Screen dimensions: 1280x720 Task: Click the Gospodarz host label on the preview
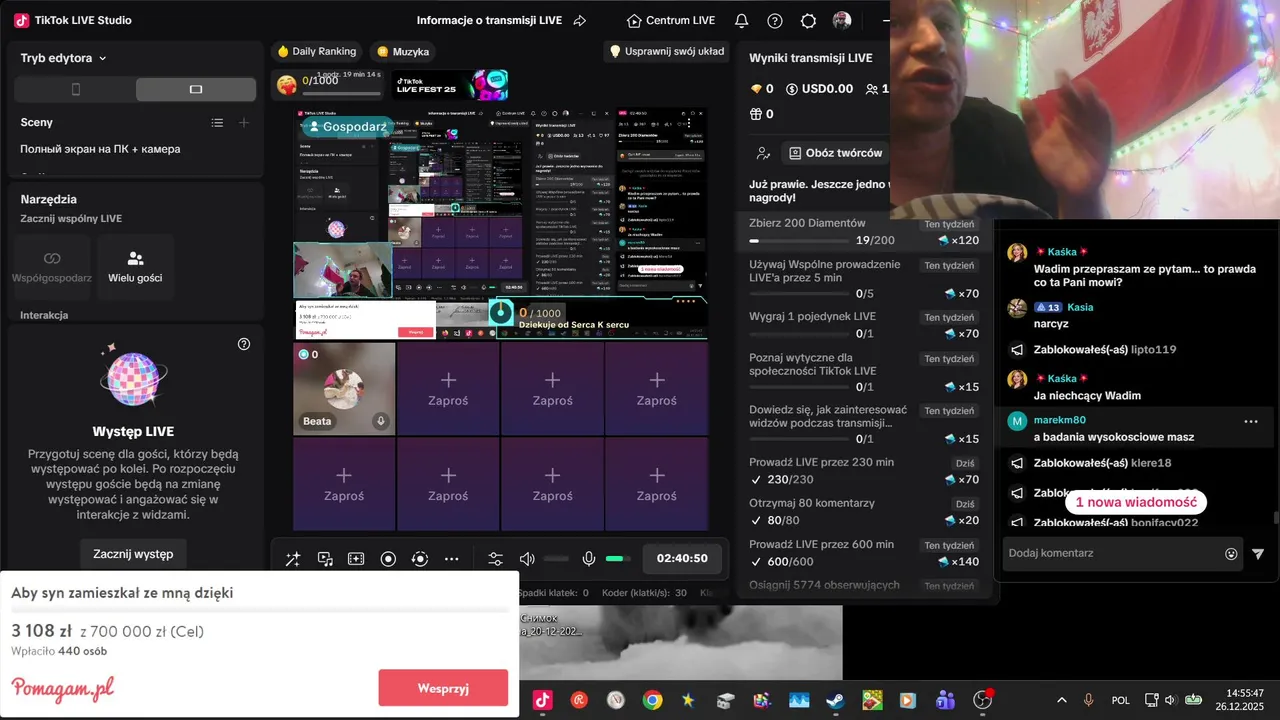pos(347,127)
